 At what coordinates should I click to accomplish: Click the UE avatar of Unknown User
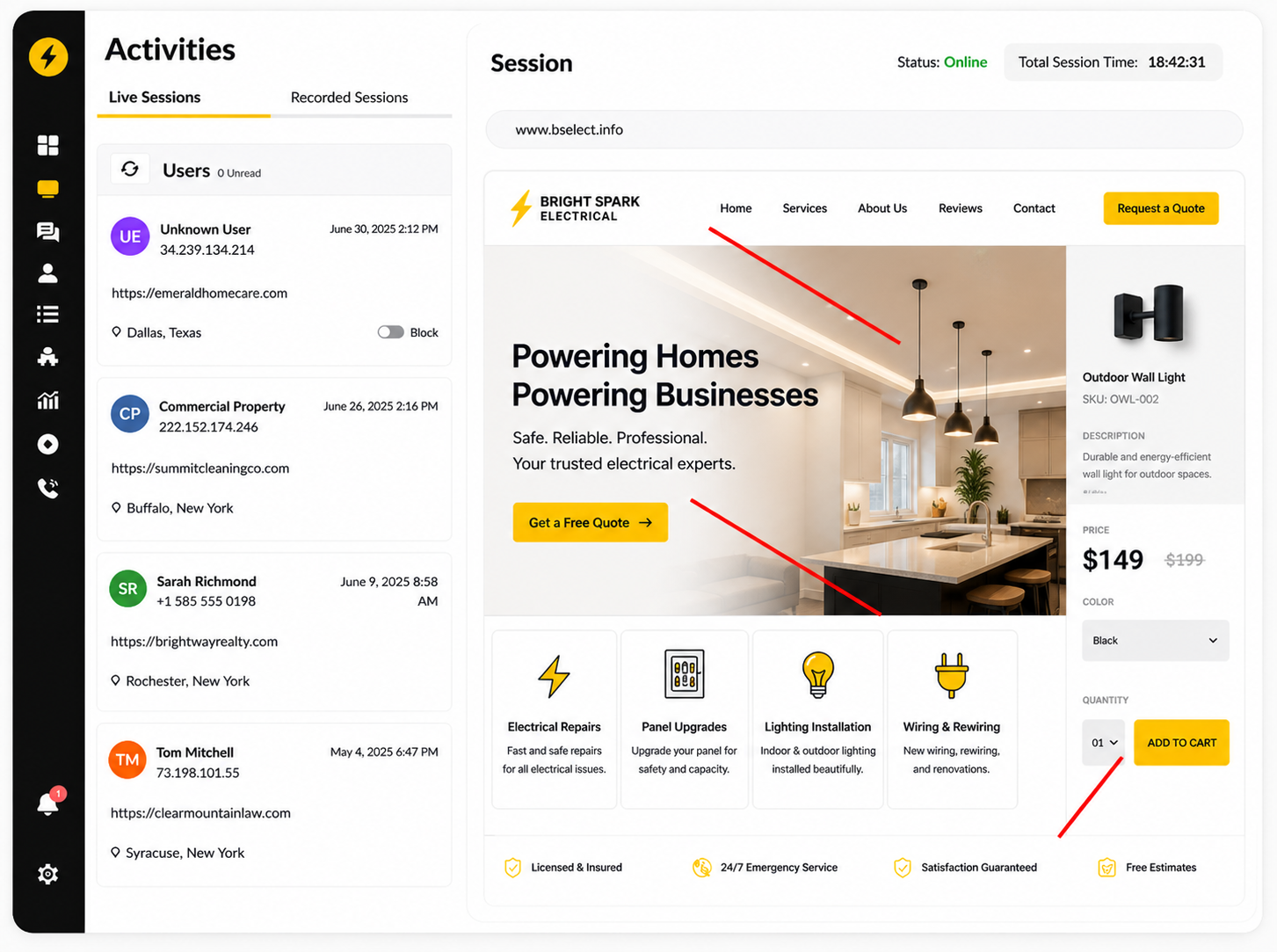click(130, 236)
